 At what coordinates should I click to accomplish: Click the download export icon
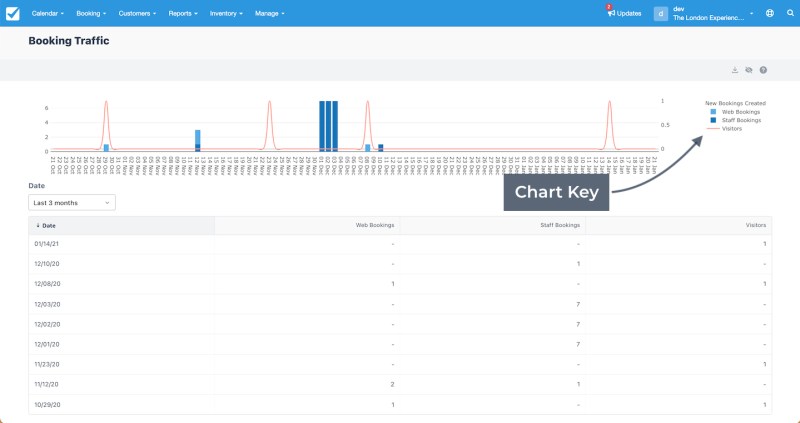pyautogui.click(x=735, y=70)
